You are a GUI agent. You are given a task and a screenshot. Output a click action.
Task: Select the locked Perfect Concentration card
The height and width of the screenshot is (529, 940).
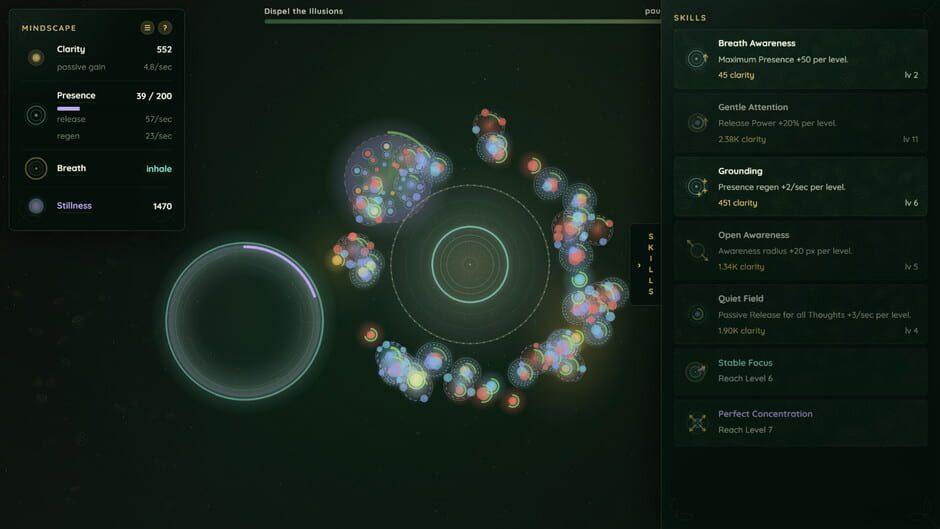pos(800,423)
